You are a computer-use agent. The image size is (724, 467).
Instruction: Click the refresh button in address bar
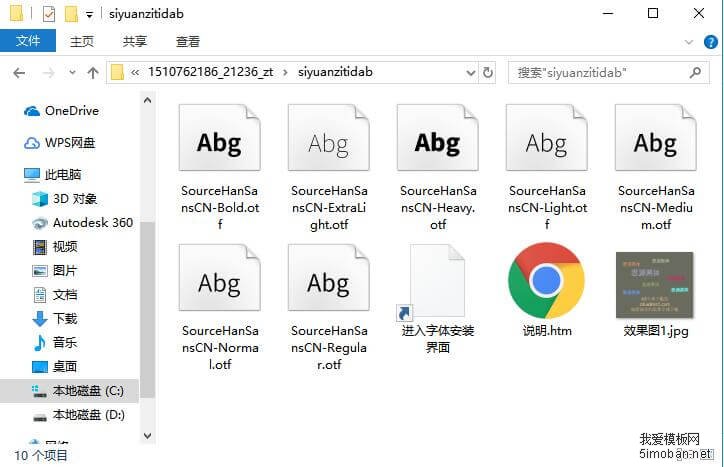[x=487, y=73]
